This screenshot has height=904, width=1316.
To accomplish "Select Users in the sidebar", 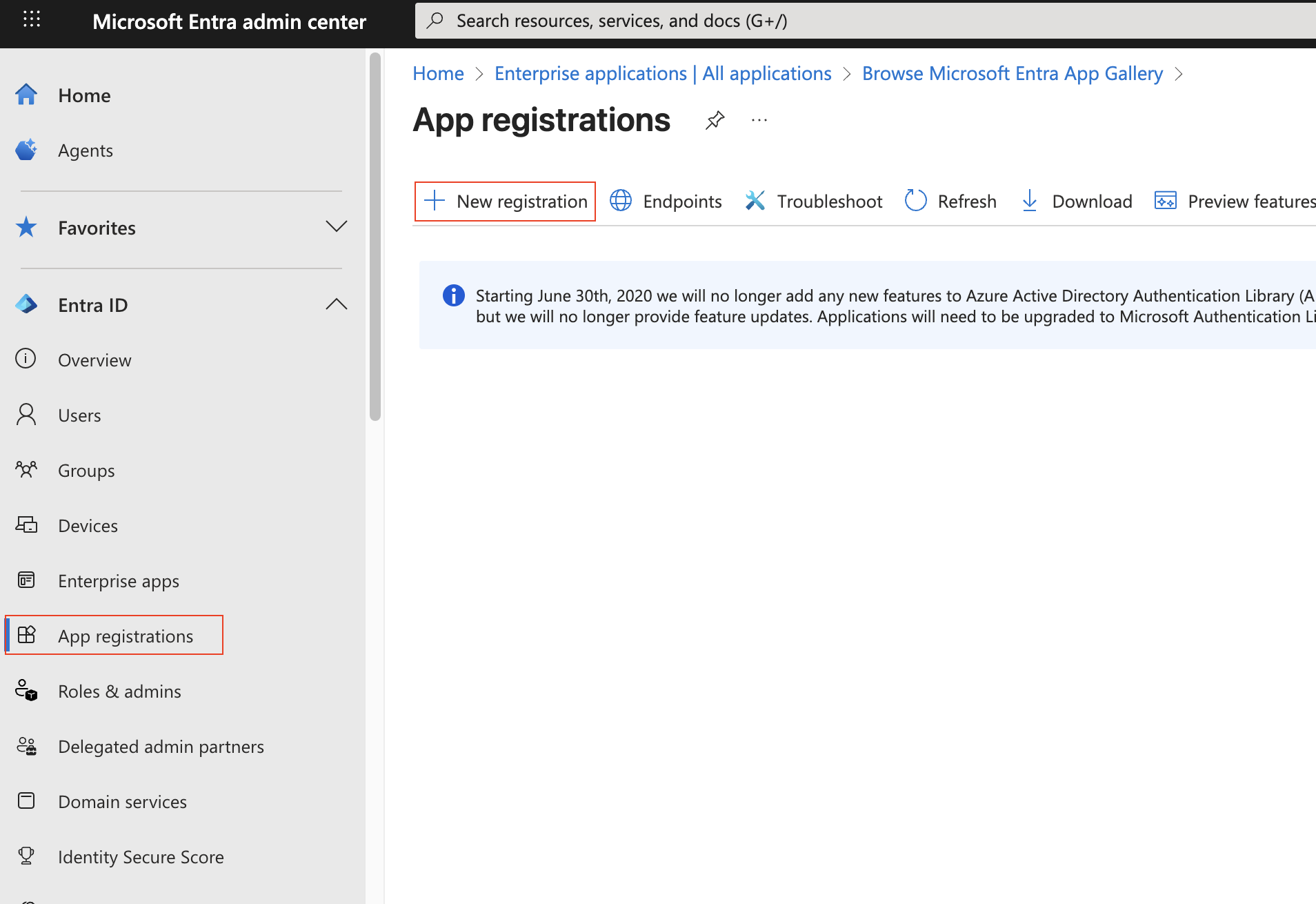I will click(x=79, y=415).
